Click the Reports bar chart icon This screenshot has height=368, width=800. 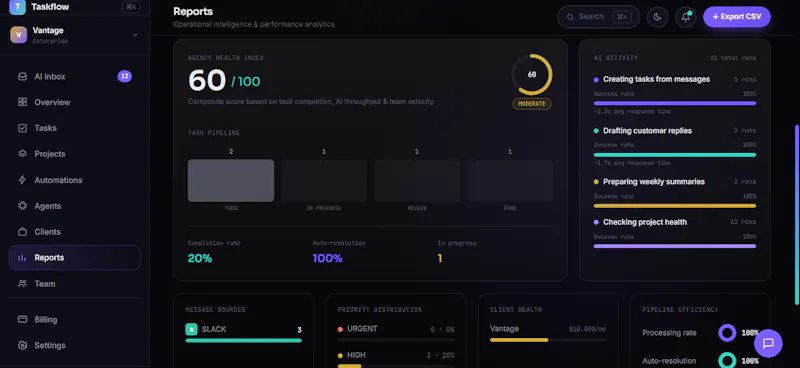tap(22, 258)
